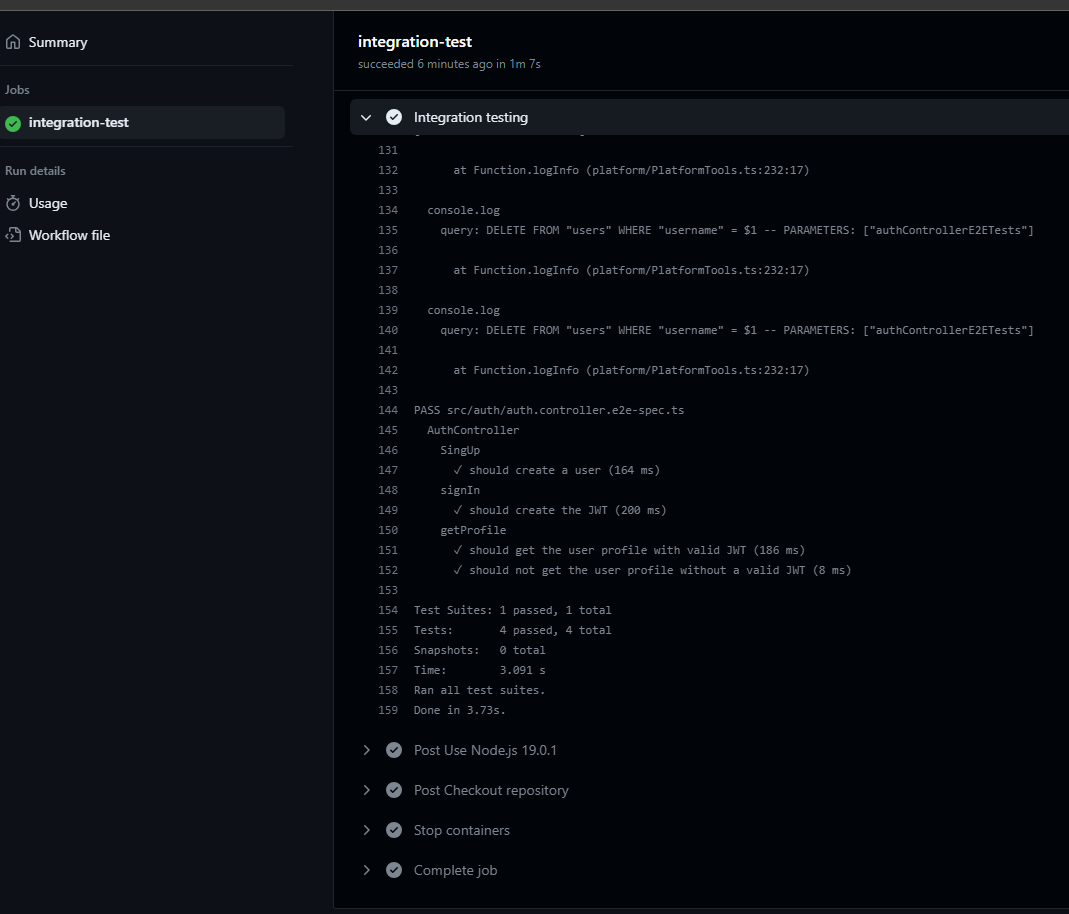The height and width of the screenshot is (914, 1069).
Task: Click 'succeeded 6 minutes ago in 1m 7s' text
Action: (449, 64)
